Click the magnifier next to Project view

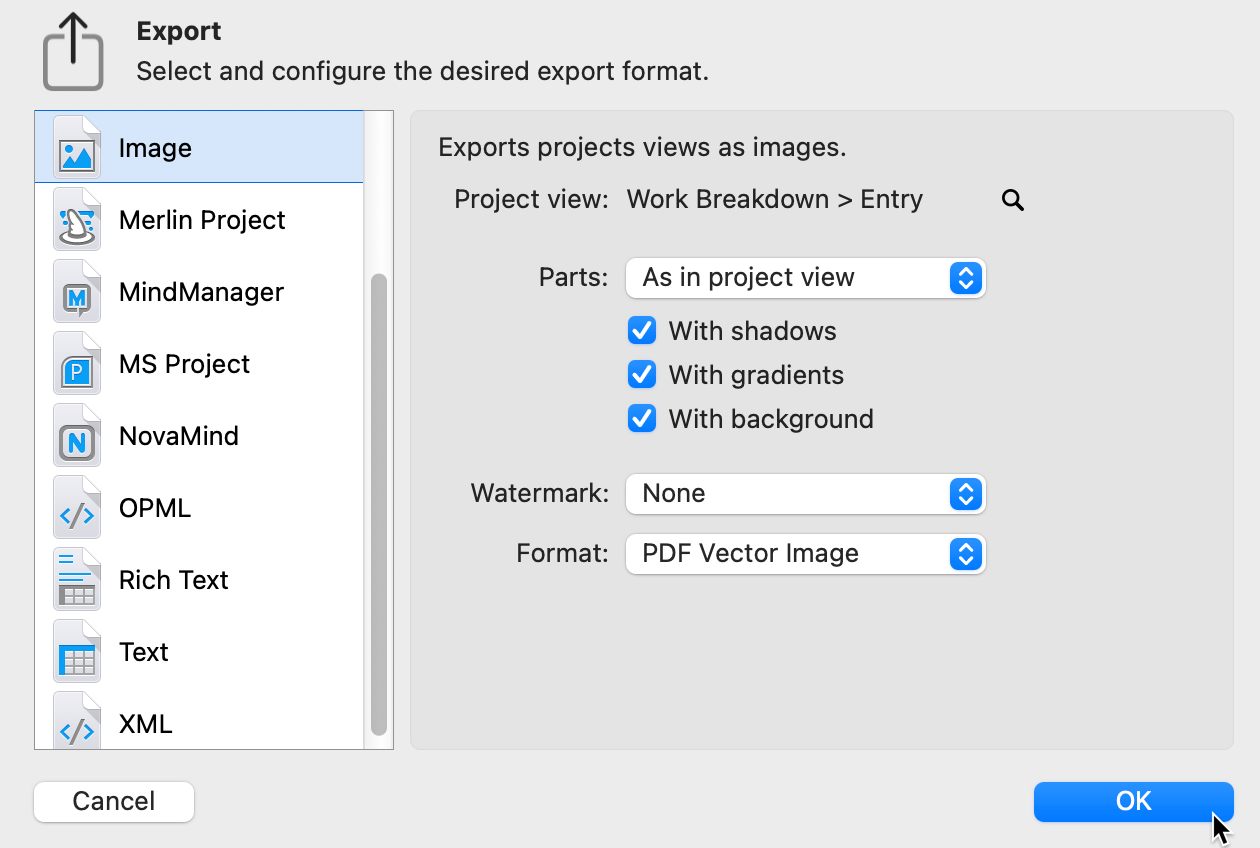[1012, 201]
